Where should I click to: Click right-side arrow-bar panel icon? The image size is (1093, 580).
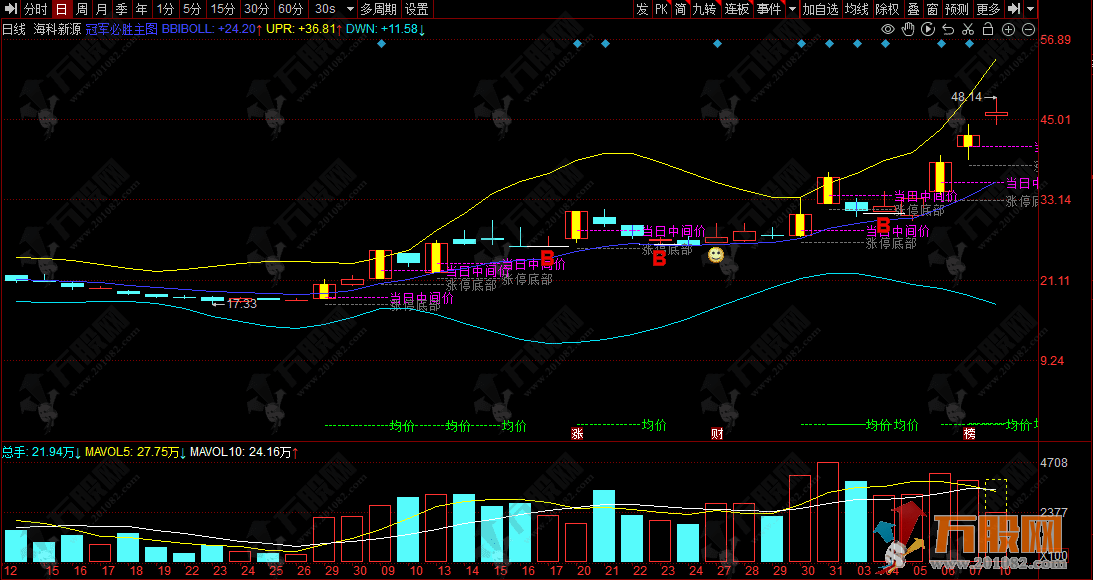[x=1013, y=9]
